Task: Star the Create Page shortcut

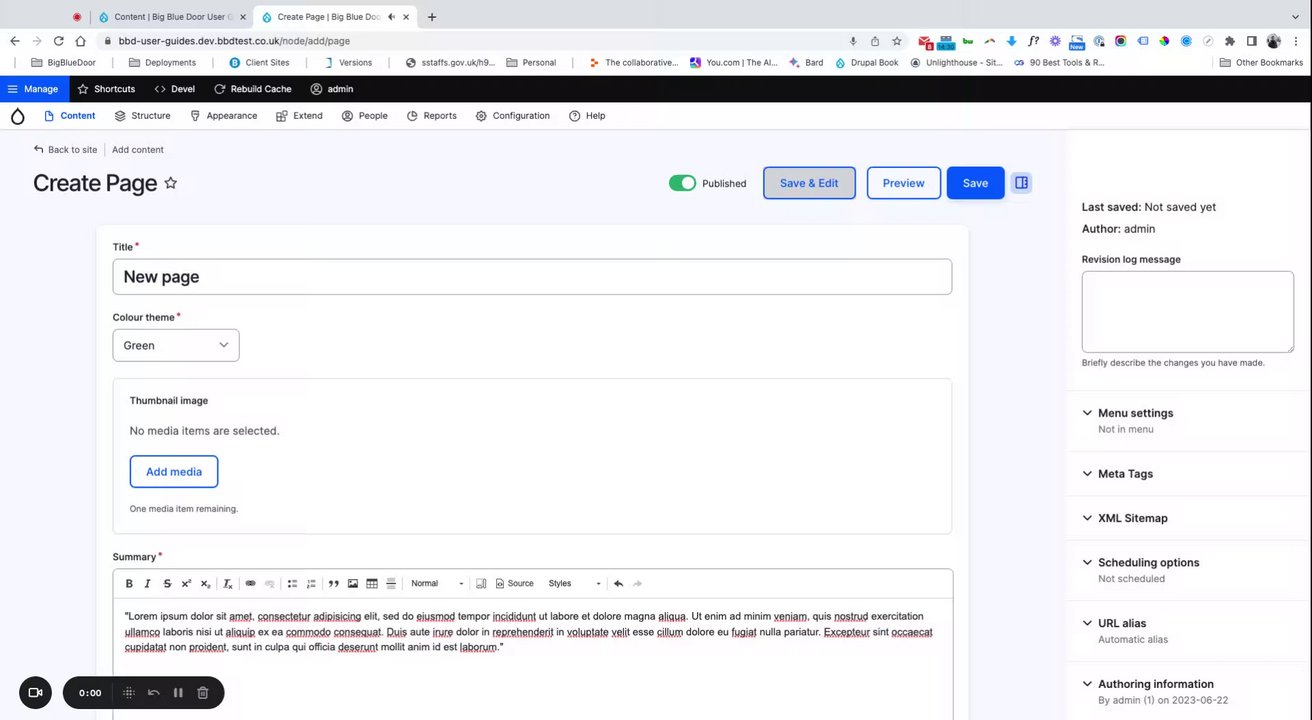Action: (x=171, y=183)
